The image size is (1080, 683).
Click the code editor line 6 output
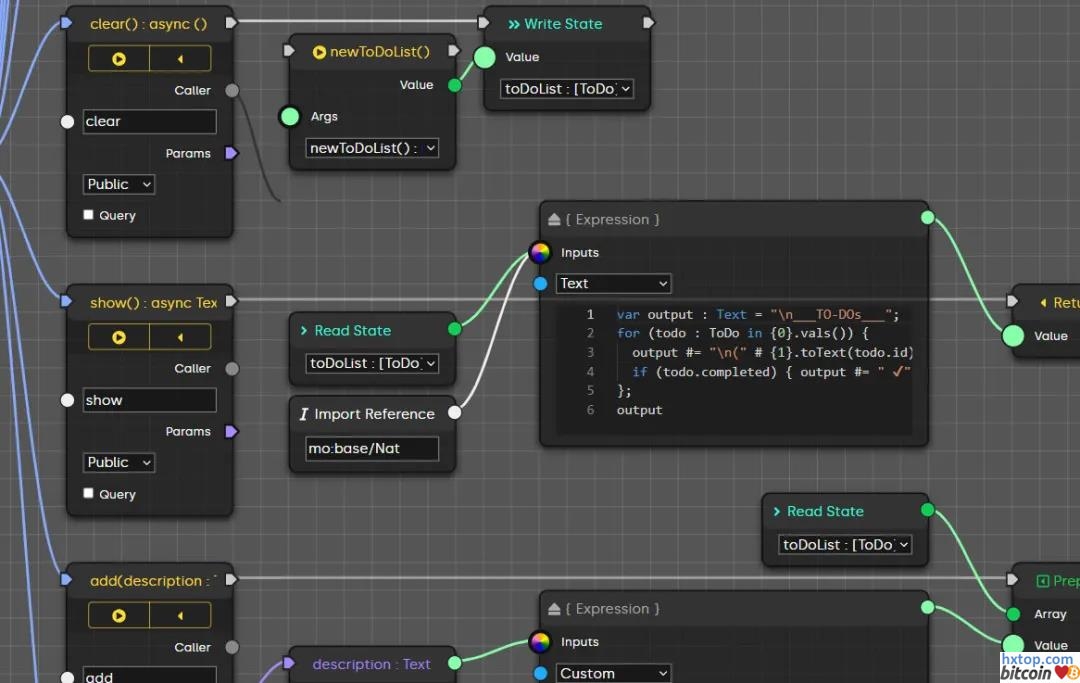640,410
